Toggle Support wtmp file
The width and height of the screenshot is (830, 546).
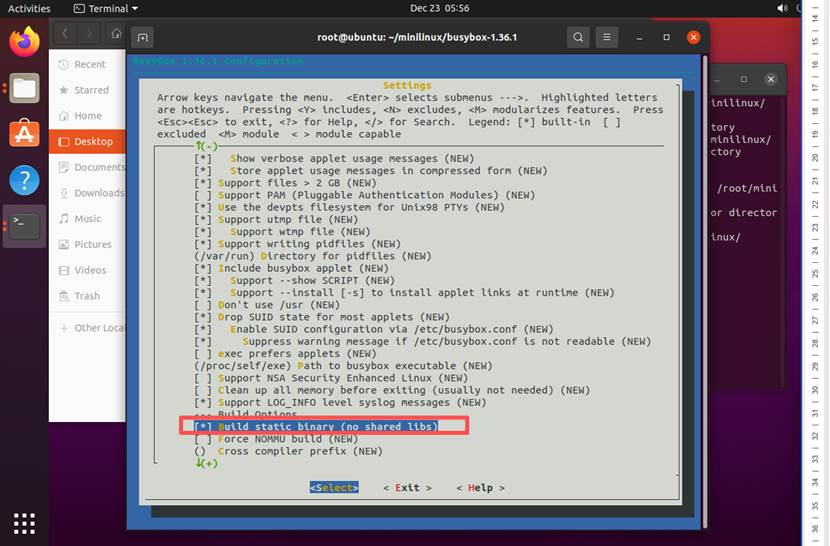[x=282, y=231]
